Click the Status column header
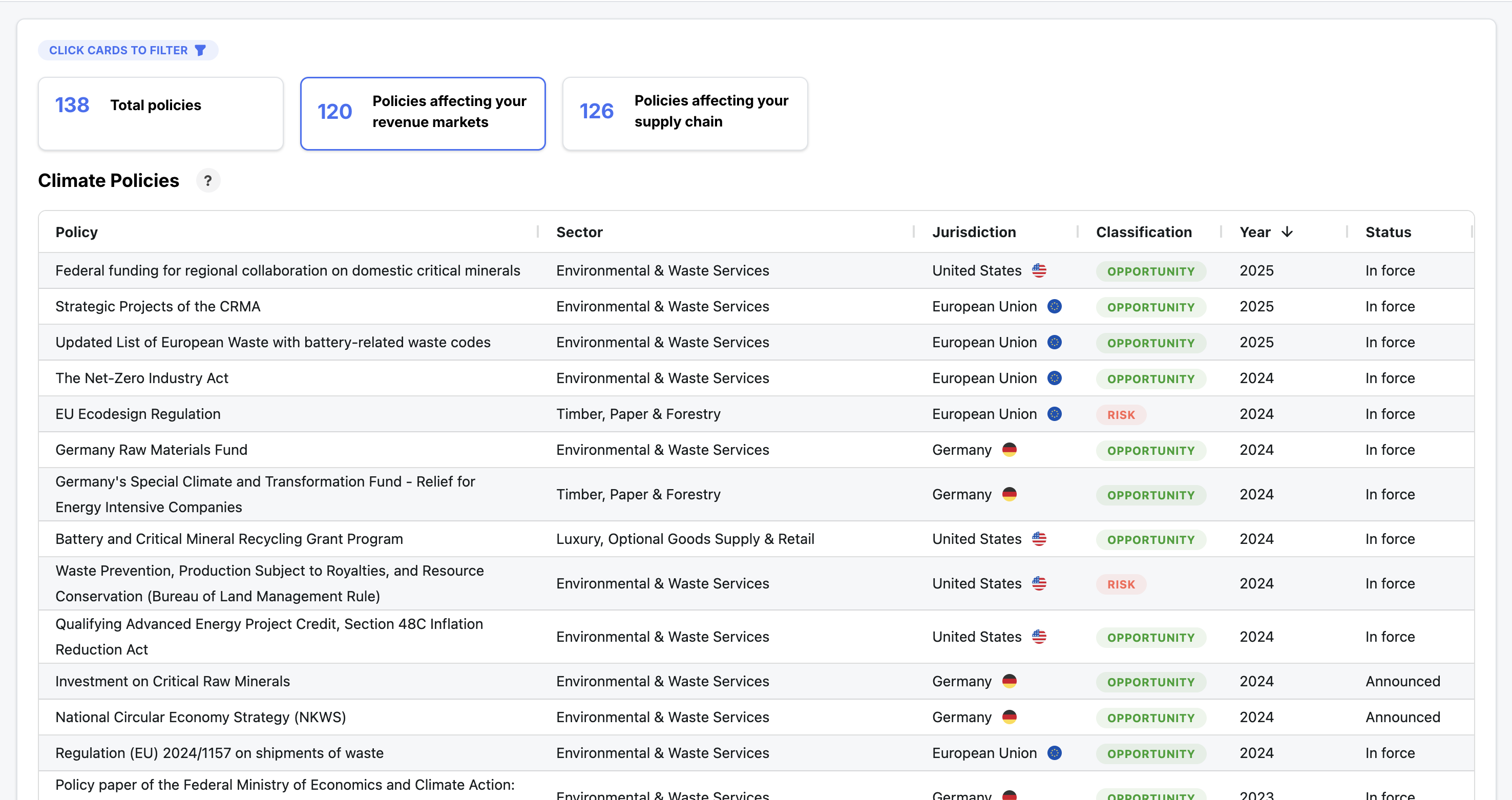The image size is (1512, 800). coord(1388,232)
